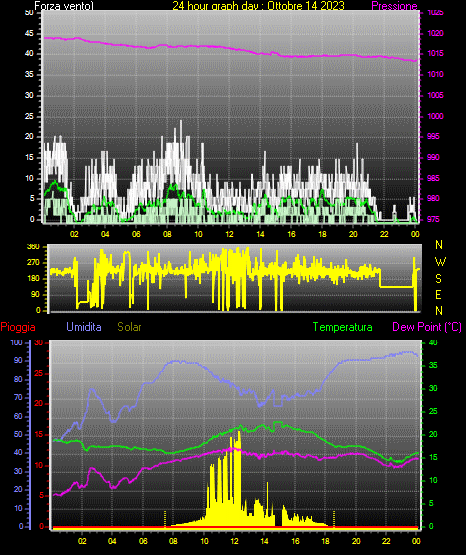
Task: Click the W wind direction letter
Action: [x=440, y=262]
